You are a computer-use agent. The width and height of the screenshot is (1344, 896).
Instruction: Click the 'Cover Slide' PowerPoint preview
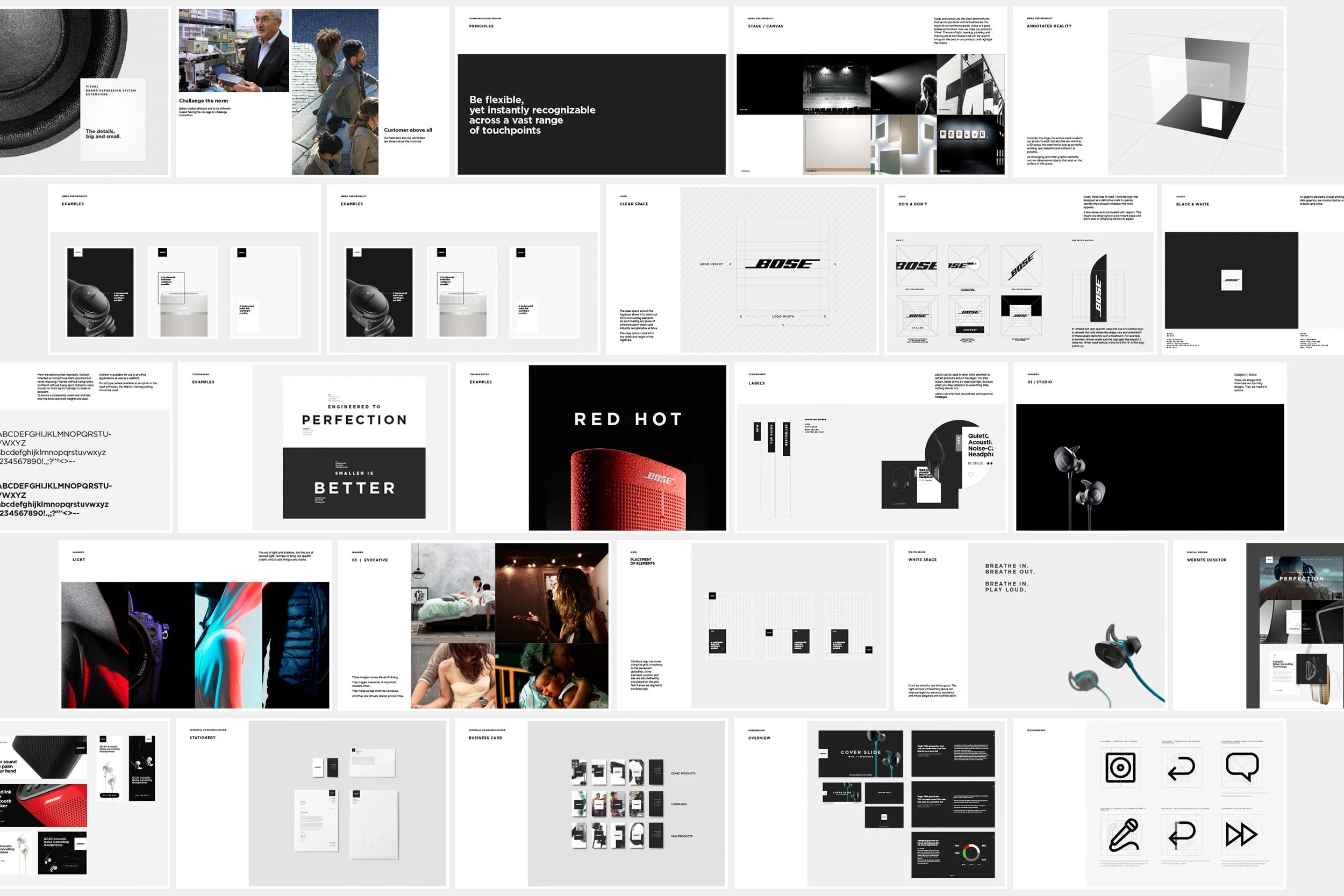[860, 753]
